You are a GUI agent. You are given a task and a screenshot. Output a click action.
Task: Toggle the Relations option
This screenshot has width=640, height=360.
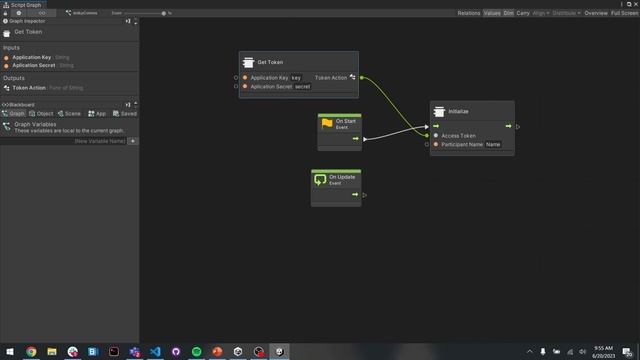tap(469, 13)
